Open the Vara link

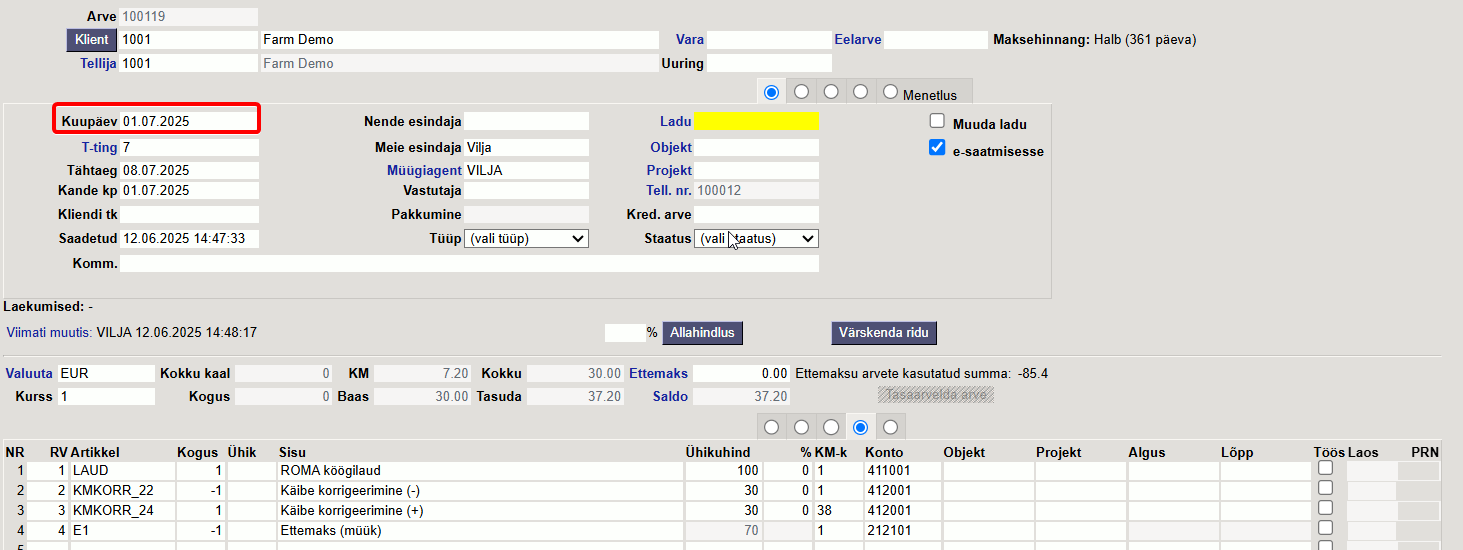coord(690,40)
